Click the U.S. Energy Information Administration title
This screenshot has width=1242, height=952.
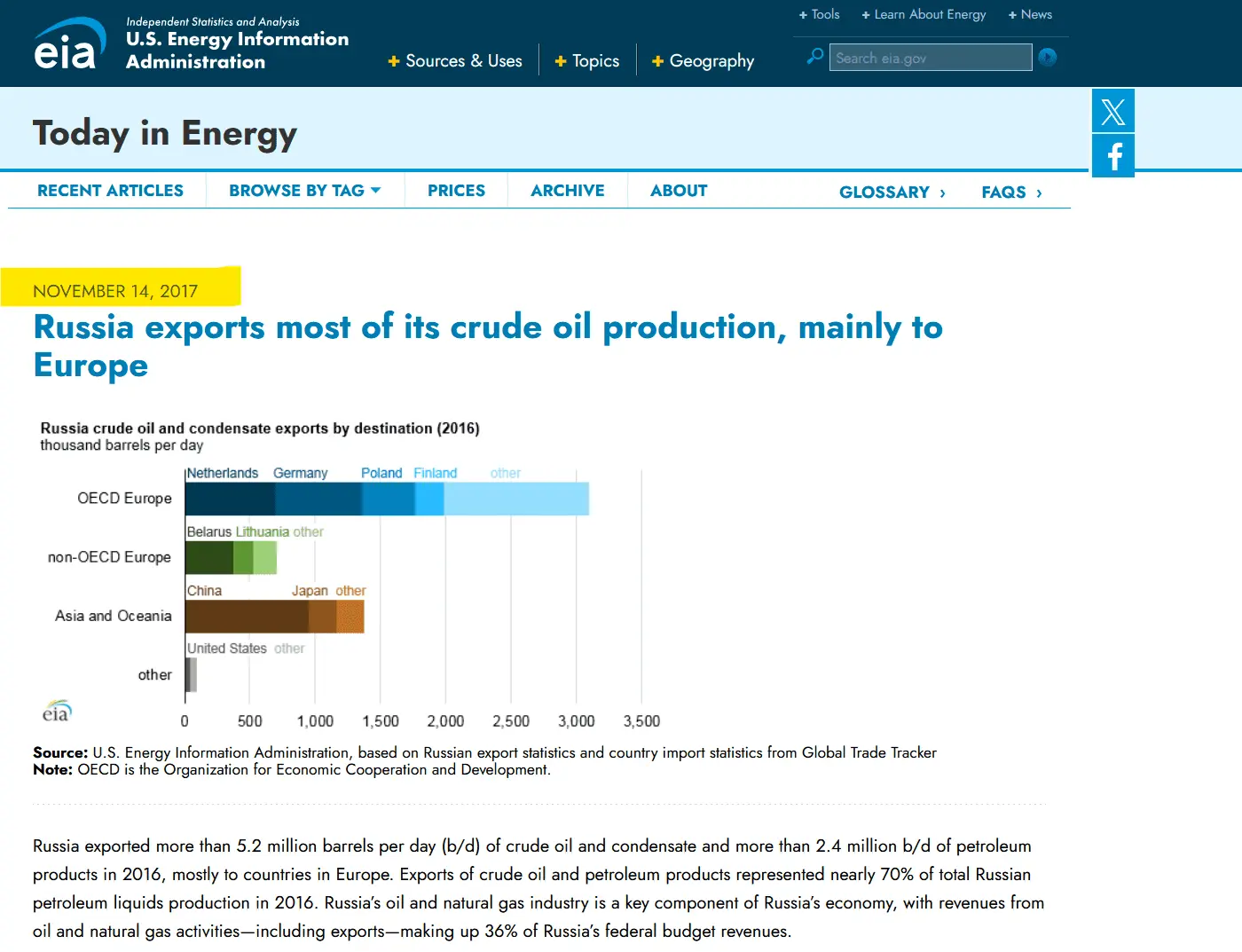(237, 51)
